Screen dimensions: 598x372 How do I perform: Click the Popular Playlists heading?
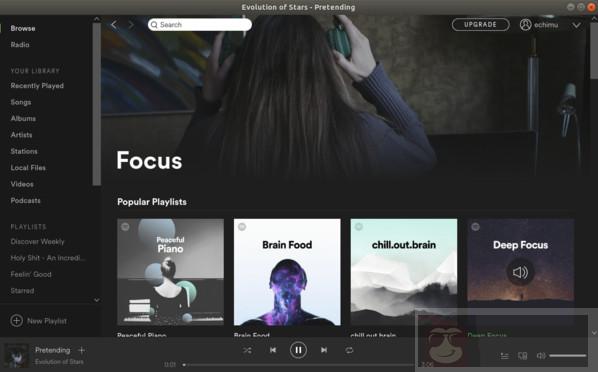pos(152,202)
